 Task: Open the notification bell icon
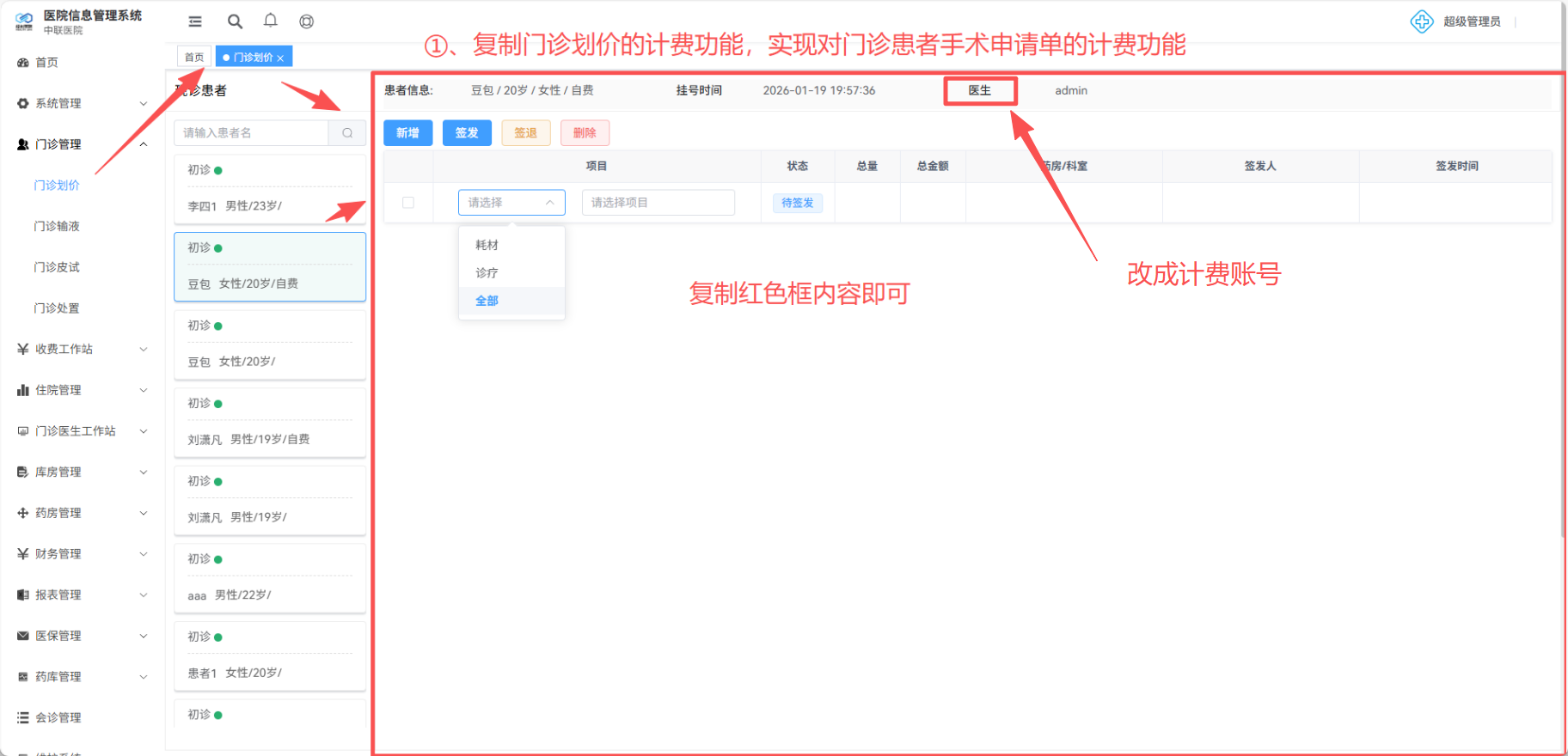pyautogui.click(x=271, y=21)
